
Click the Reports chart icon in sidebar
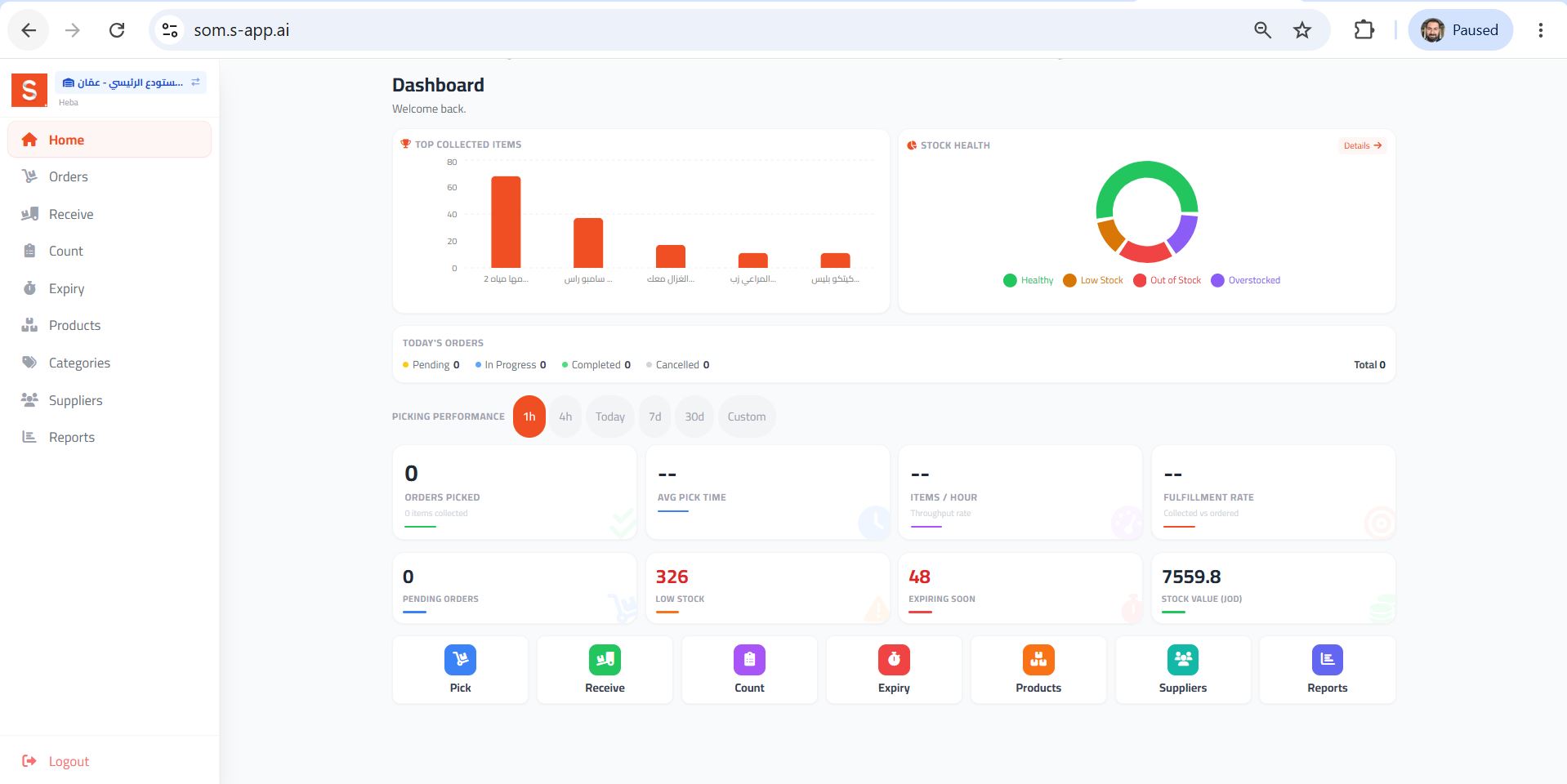click(29, 437)
